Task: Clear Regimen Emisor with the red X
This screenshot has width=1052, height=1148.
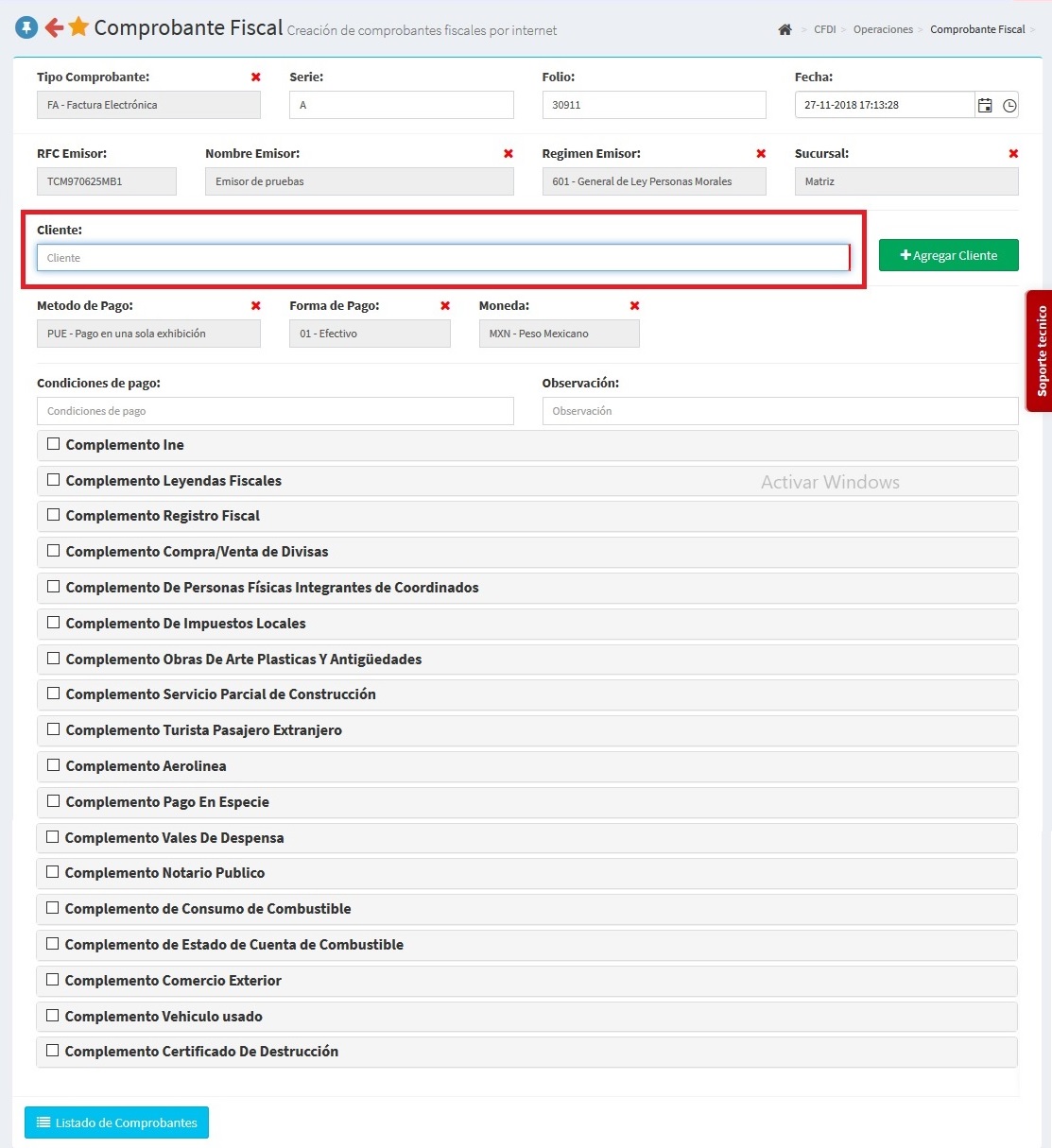Action: [x=761, y=154]
